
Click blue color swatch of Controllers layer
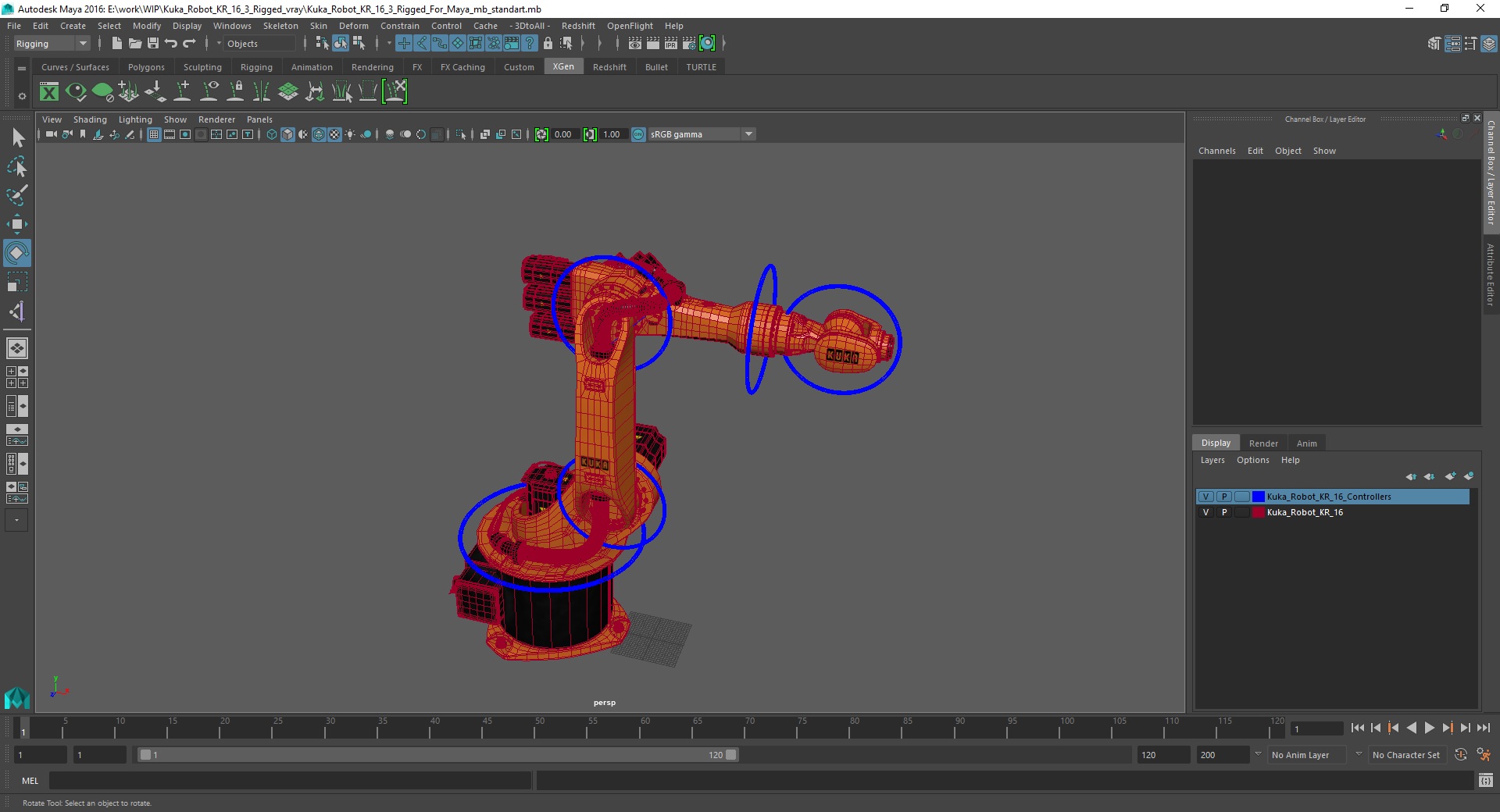(1259, 497)
